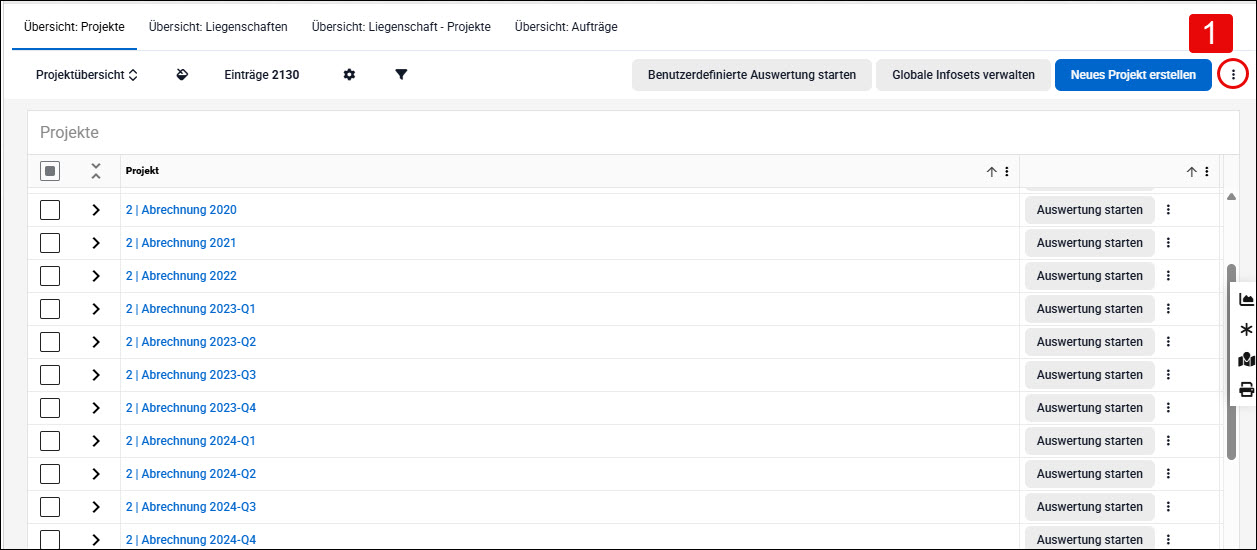Open actions column header options menu

click(x=1207, y=171)
